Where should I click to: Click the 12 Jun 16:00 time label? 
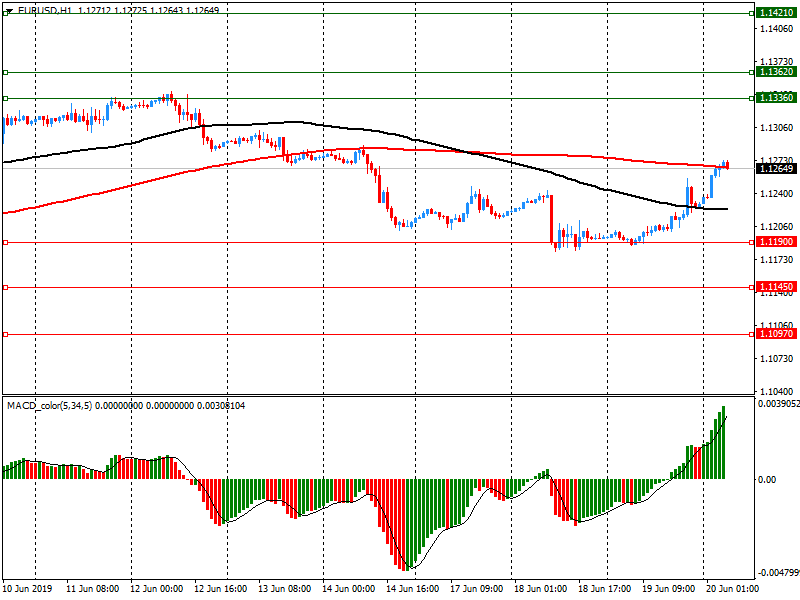coord(220,588)
